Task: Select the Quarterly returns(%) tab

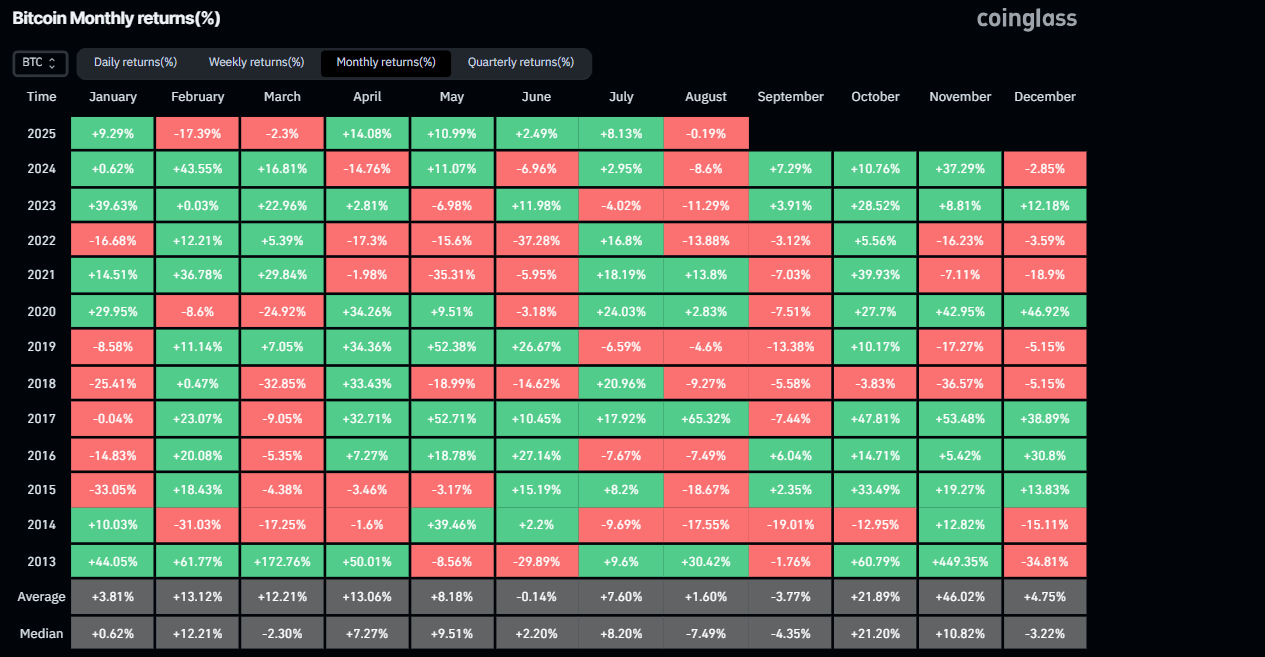Action: point(521,62)
